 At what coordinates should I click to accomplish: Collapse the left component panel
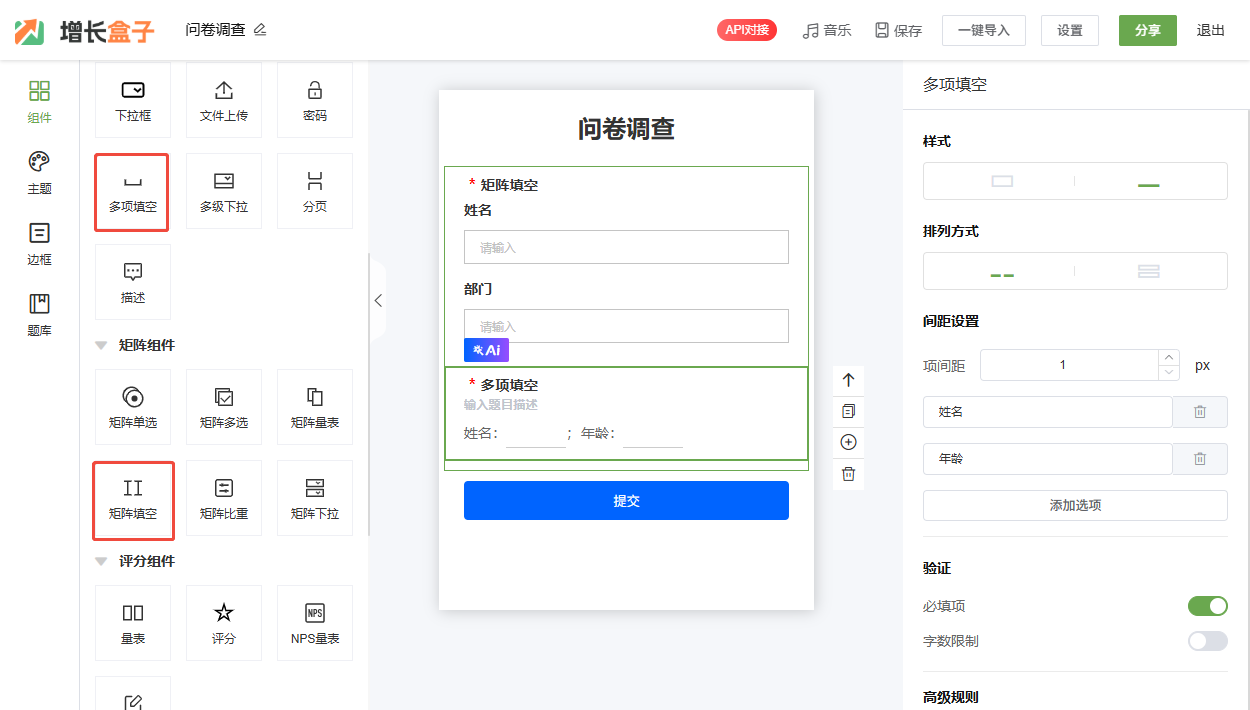[378, 299]
